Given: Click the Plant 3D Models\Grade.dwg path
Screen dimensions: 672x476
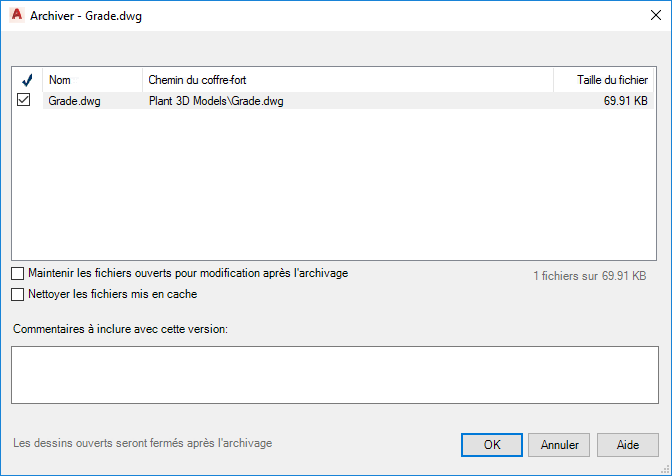Looking at the screenshot, I should [x=215, y=101].
